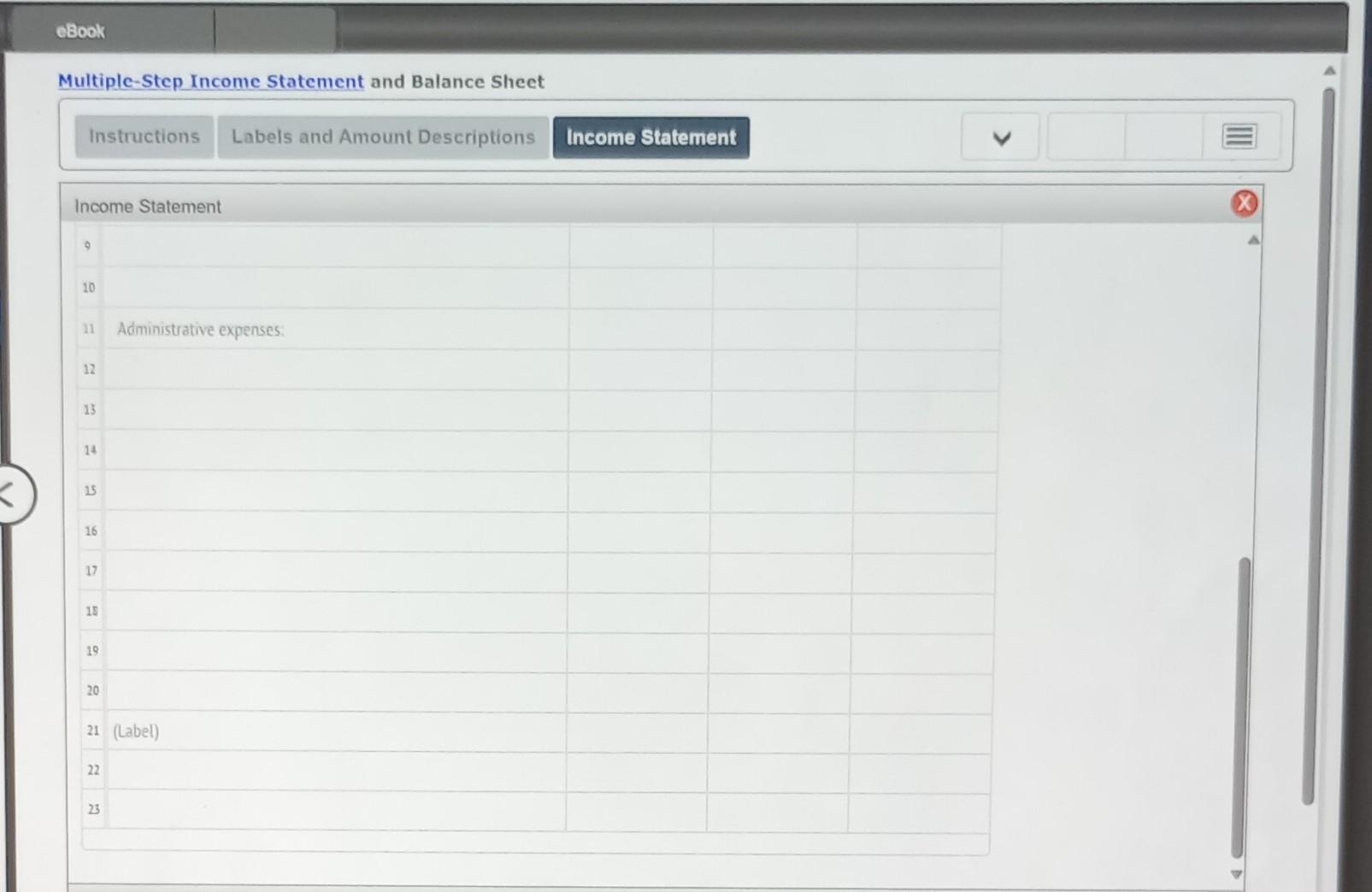Click the description cell in row 12

333,369
